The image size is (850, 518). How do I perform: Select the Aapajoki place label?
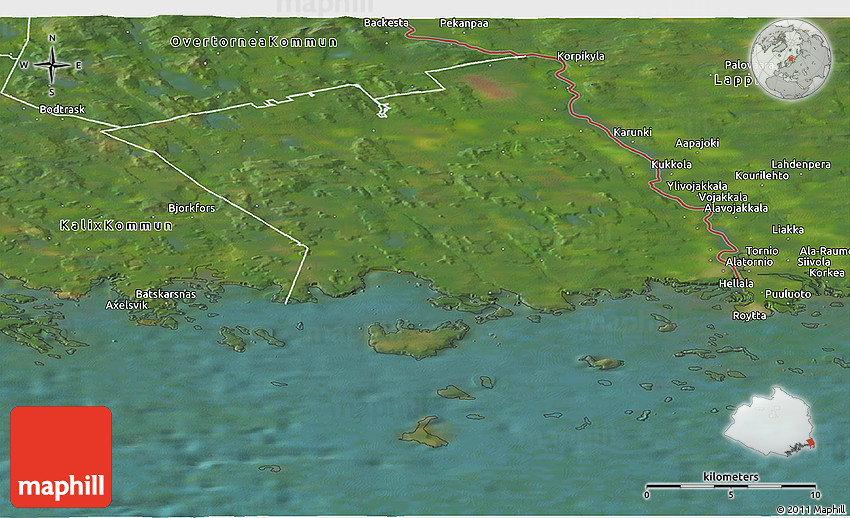[x=697, y=143]
